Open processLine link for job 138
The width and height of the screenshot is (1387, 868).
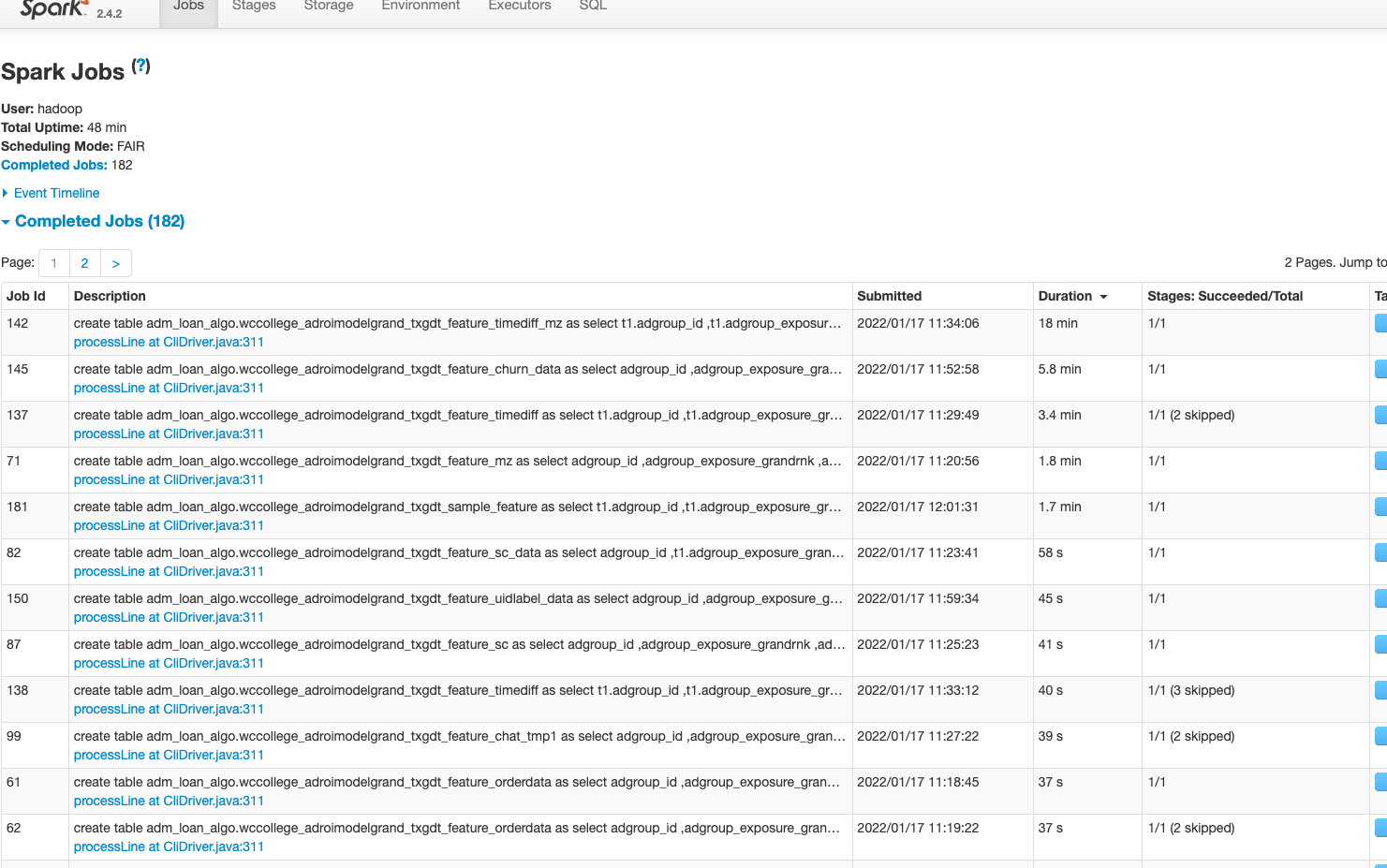click(169, 709)
